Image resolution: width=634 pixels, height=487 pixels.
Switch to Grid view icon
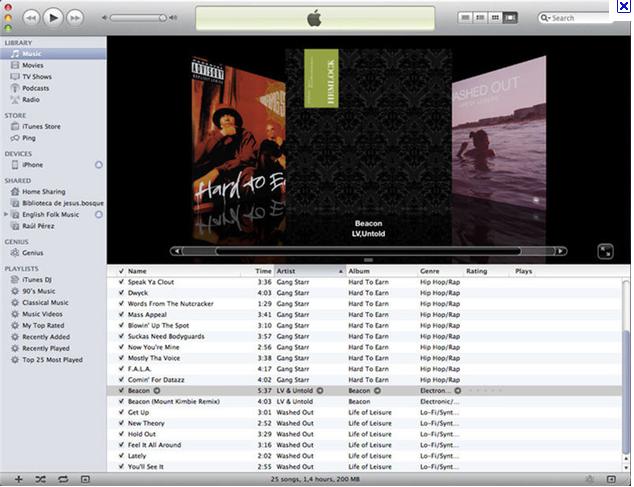point(495,17)
